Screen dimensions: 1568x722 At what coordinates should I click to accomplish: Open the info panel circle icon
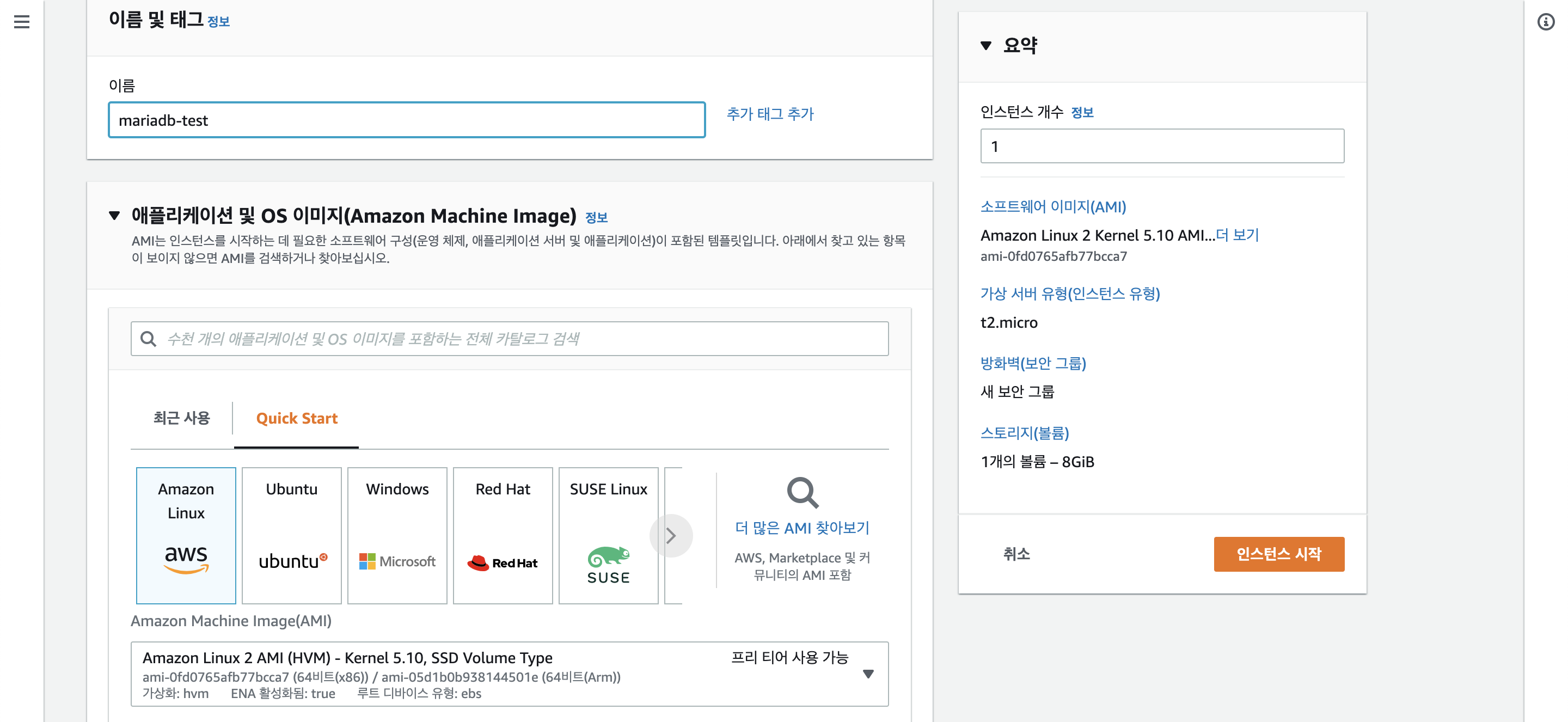click(1546, 22)
